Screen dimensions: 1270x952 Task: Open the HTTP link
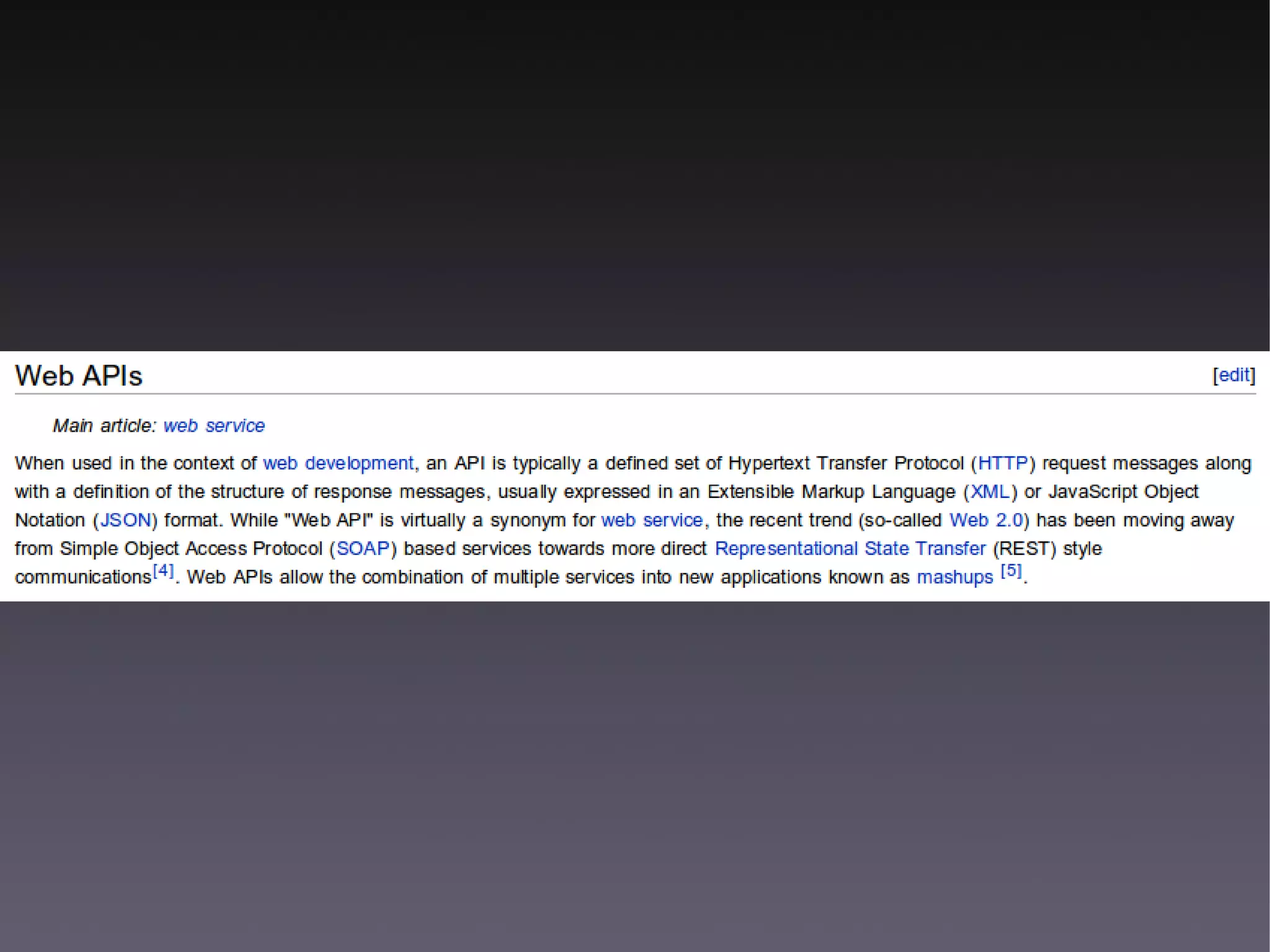click(1003, 463)
